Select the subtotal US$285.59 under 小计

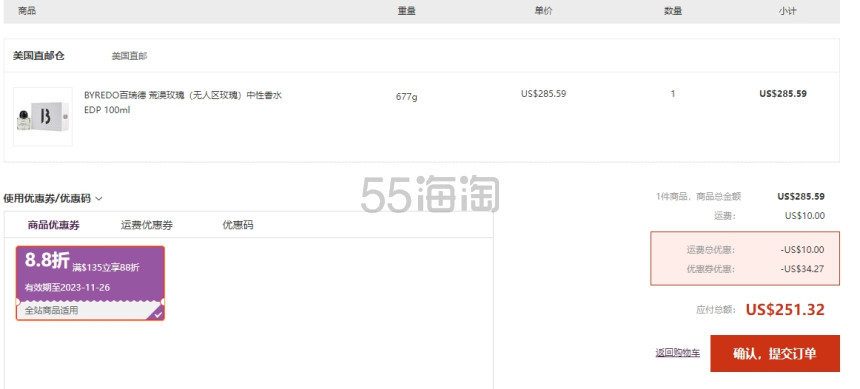(x=783, y=93)
